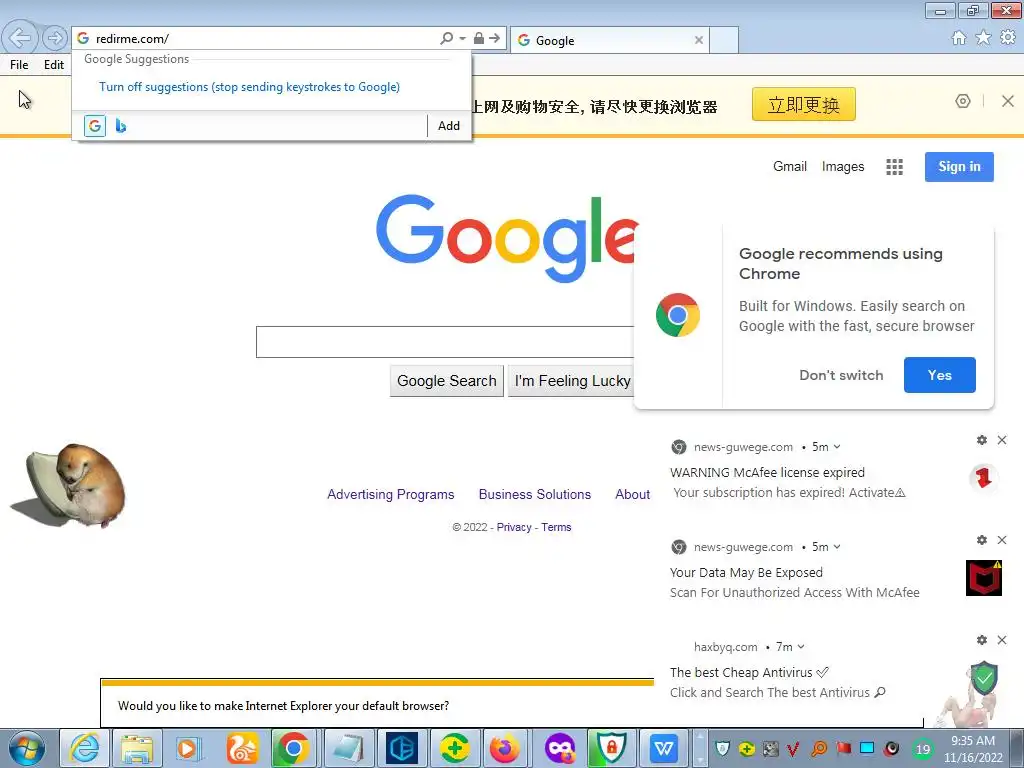This screenshot has height=768, width=1024.
Task: Open settings gear of Your Data May Be Exposed notification
Action: tap(982, 540)
